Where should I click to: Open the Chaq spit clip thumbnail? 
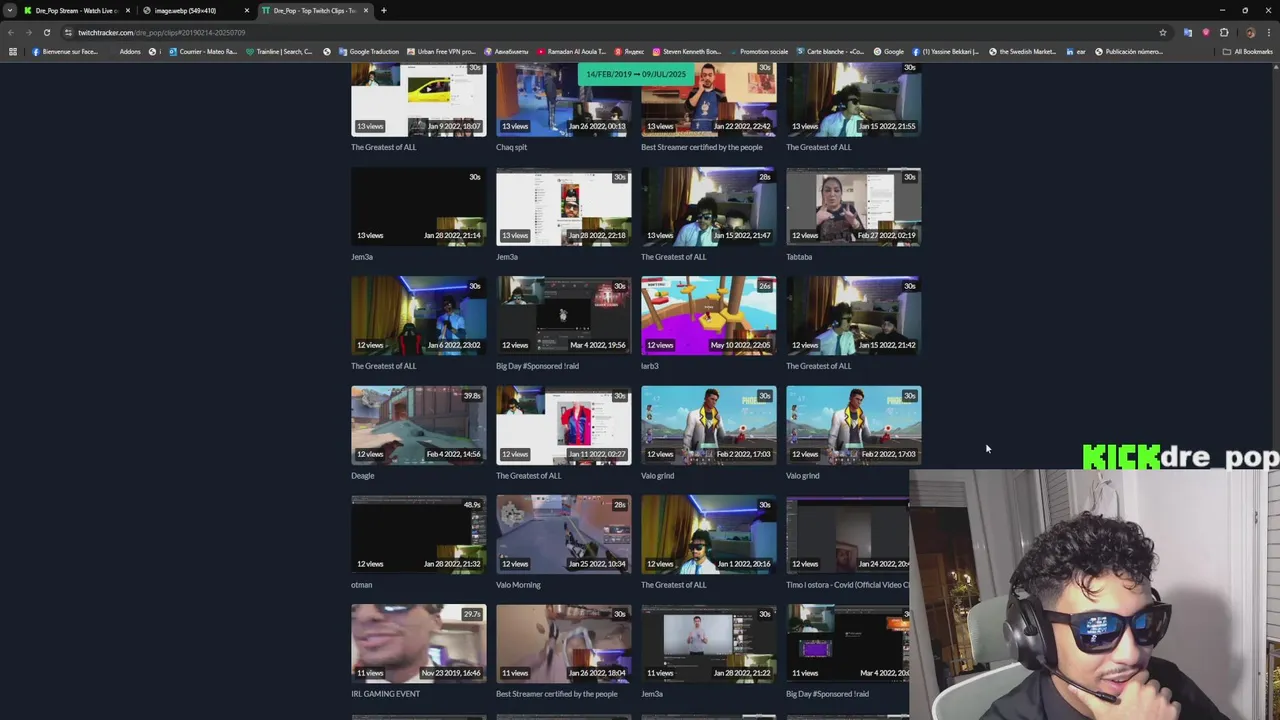[x=563, y=98]
